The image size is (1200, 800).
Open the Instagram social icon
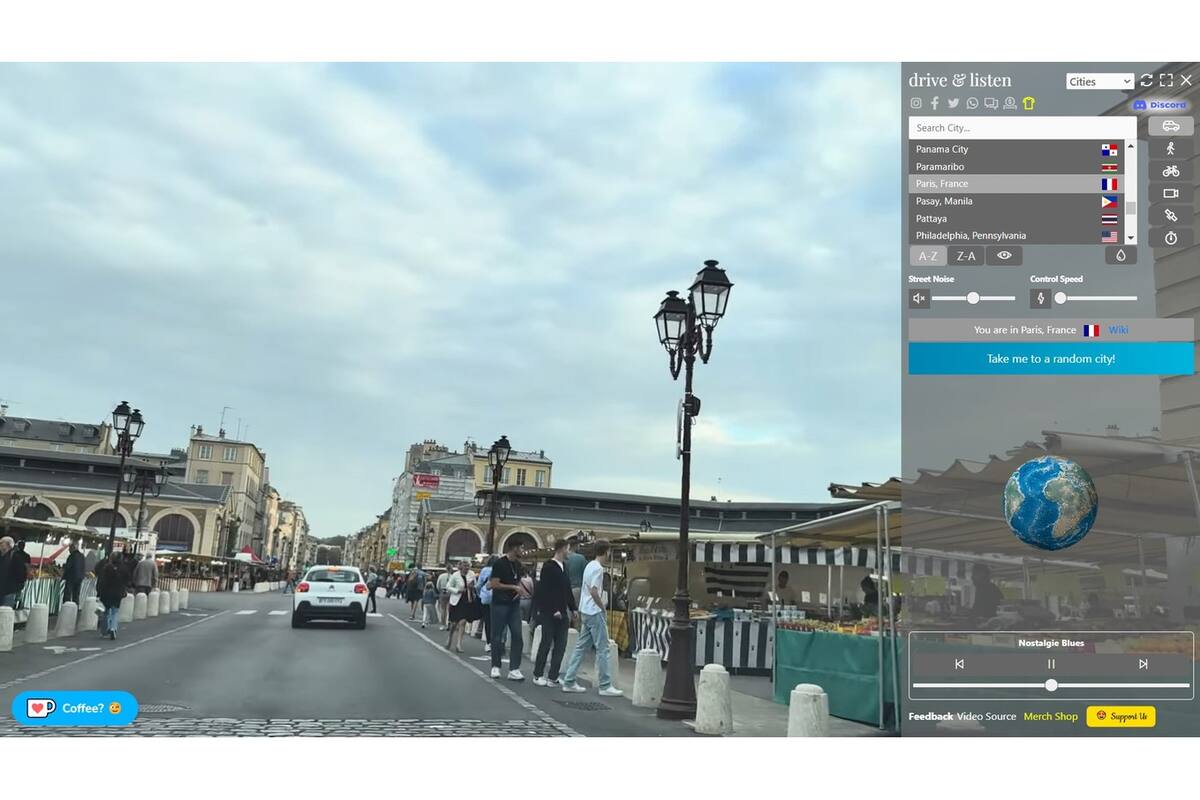pos(915,103)
